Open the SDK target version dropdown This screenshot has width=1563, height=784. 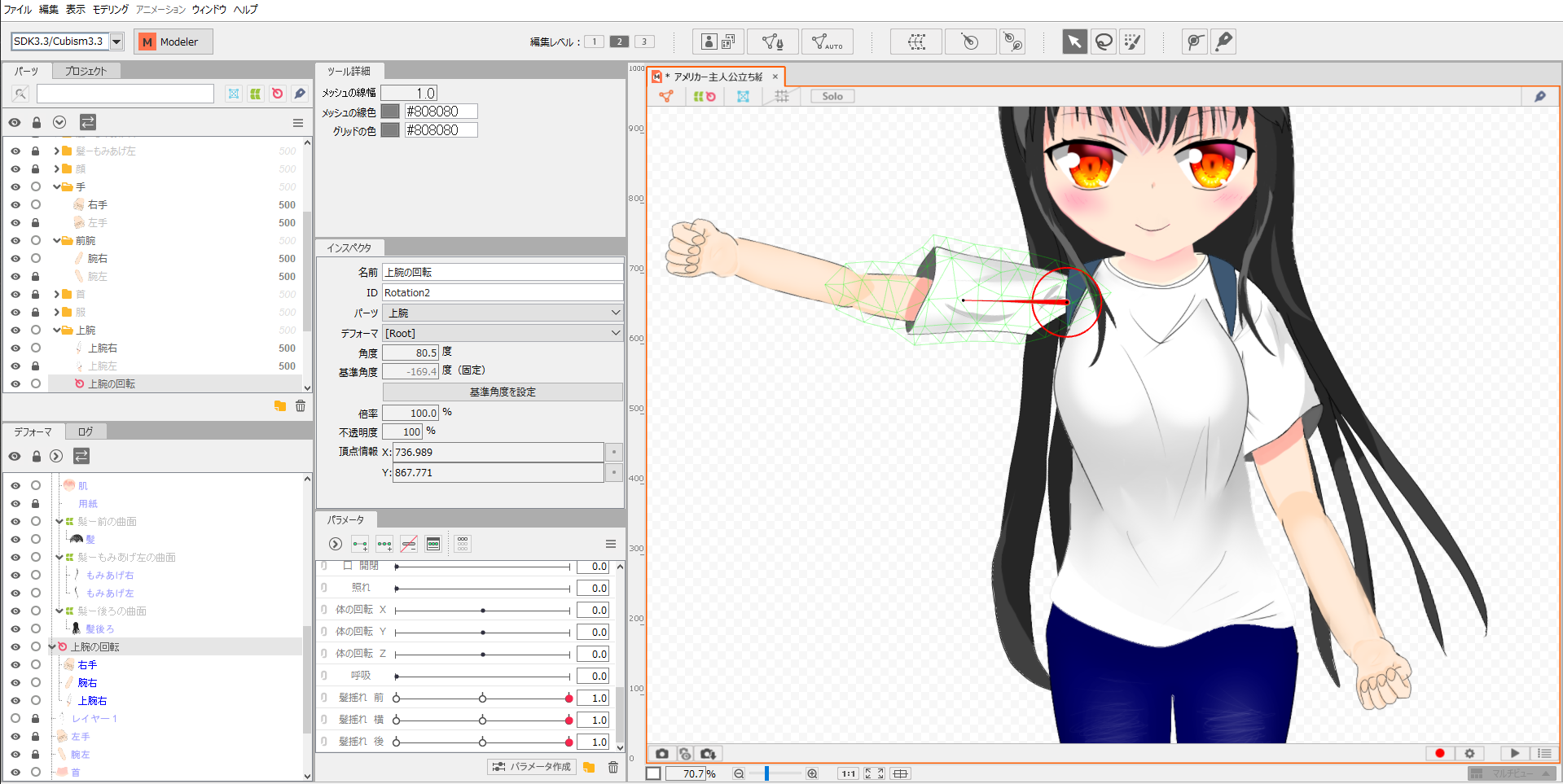pos(117,42)
